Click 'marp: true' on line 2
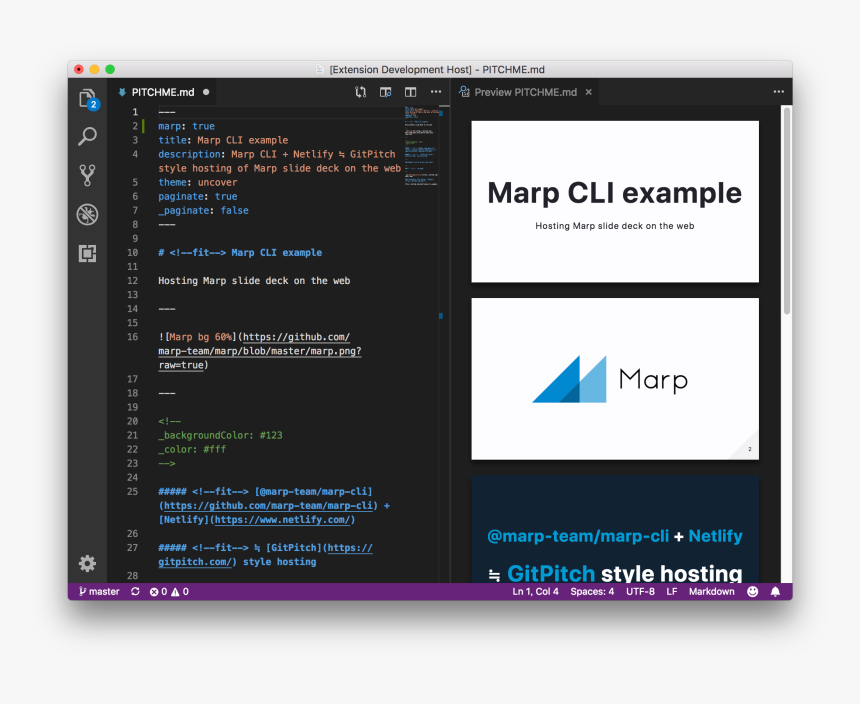 [186, 126]
